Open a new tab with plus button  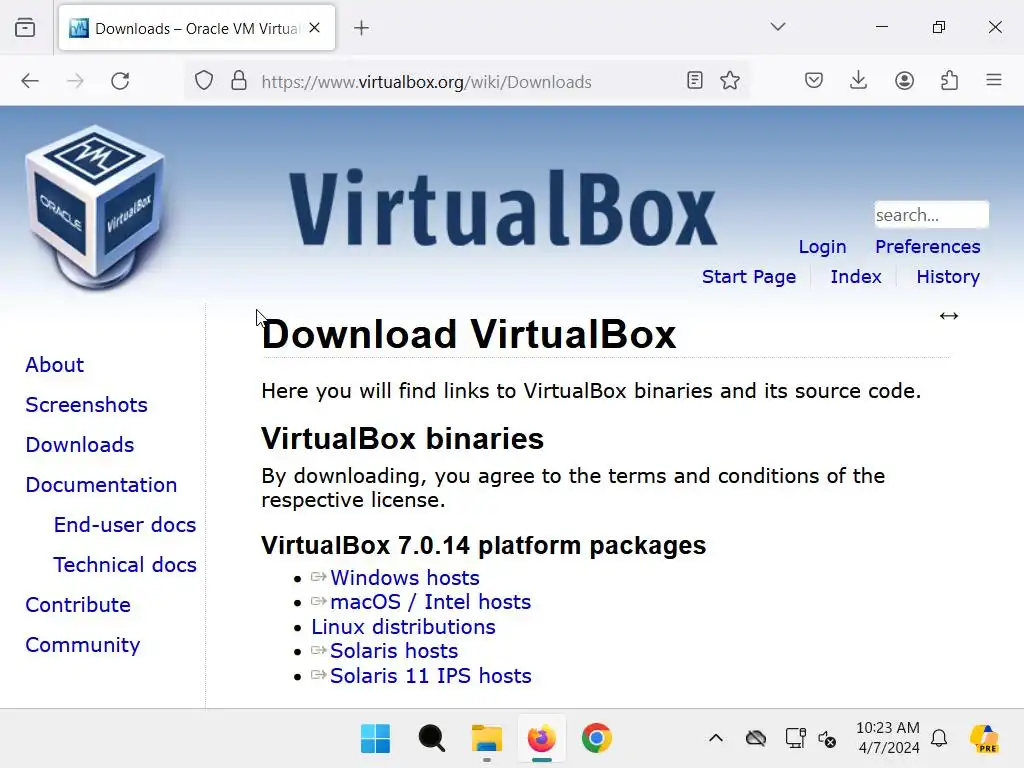361,27
